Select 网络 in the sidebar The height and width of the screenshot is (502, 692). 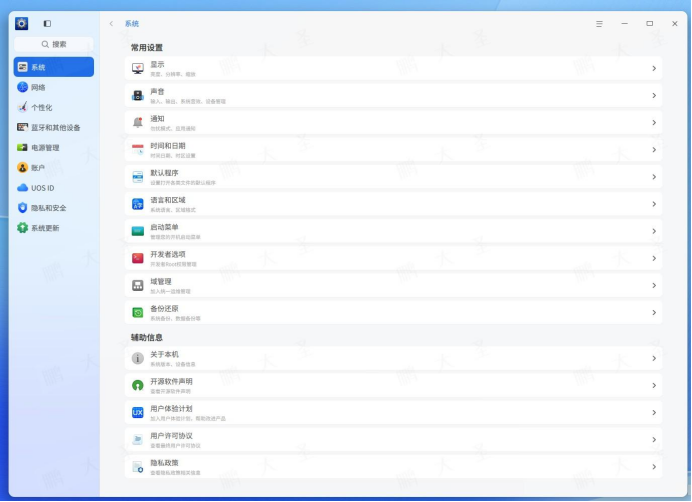[54, 87]
